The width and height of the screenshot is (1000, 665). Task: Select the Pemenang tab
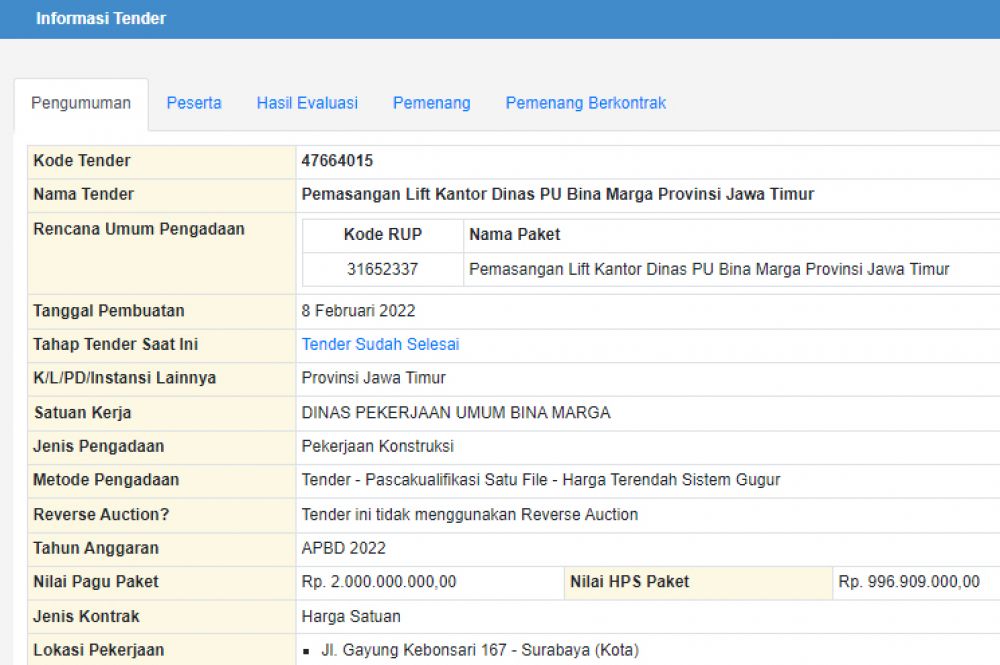[x=431, y=103]
